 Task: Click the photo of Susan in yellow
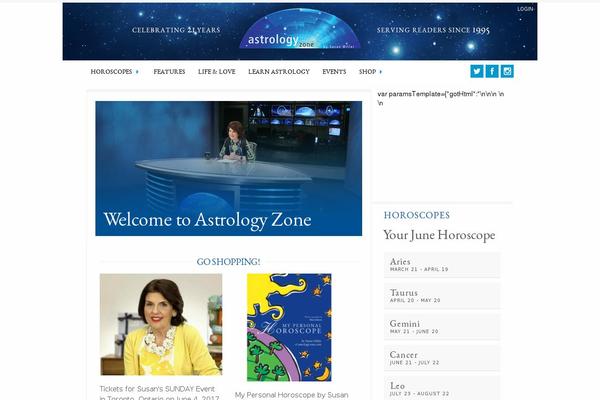[161, 324]
